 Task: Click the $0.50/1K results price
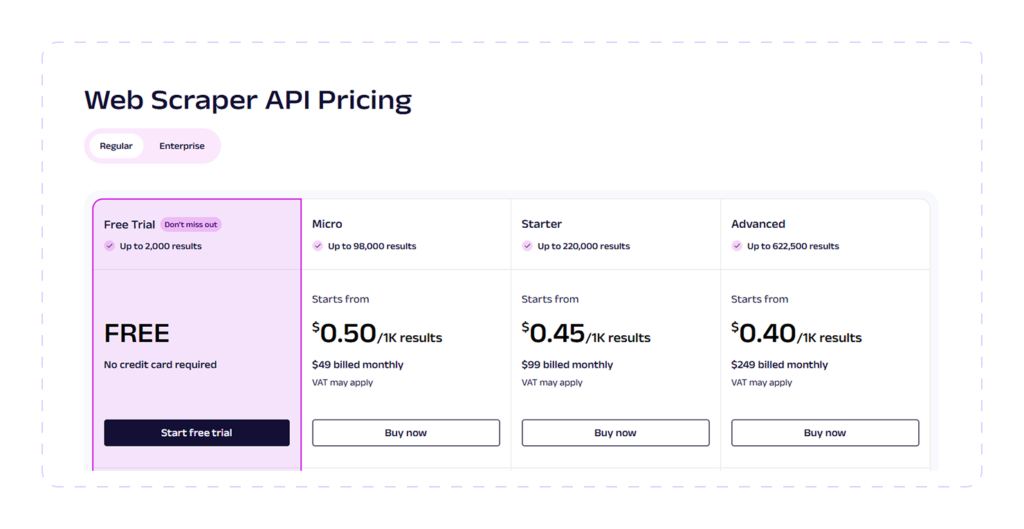point(377,333)
